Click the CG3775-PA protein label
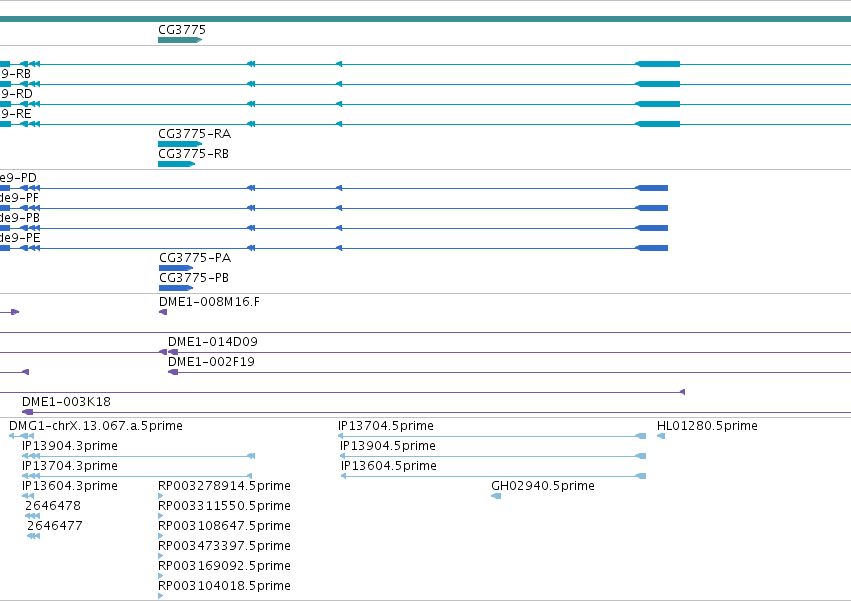The image size is (851, 601). pos(195,257)
